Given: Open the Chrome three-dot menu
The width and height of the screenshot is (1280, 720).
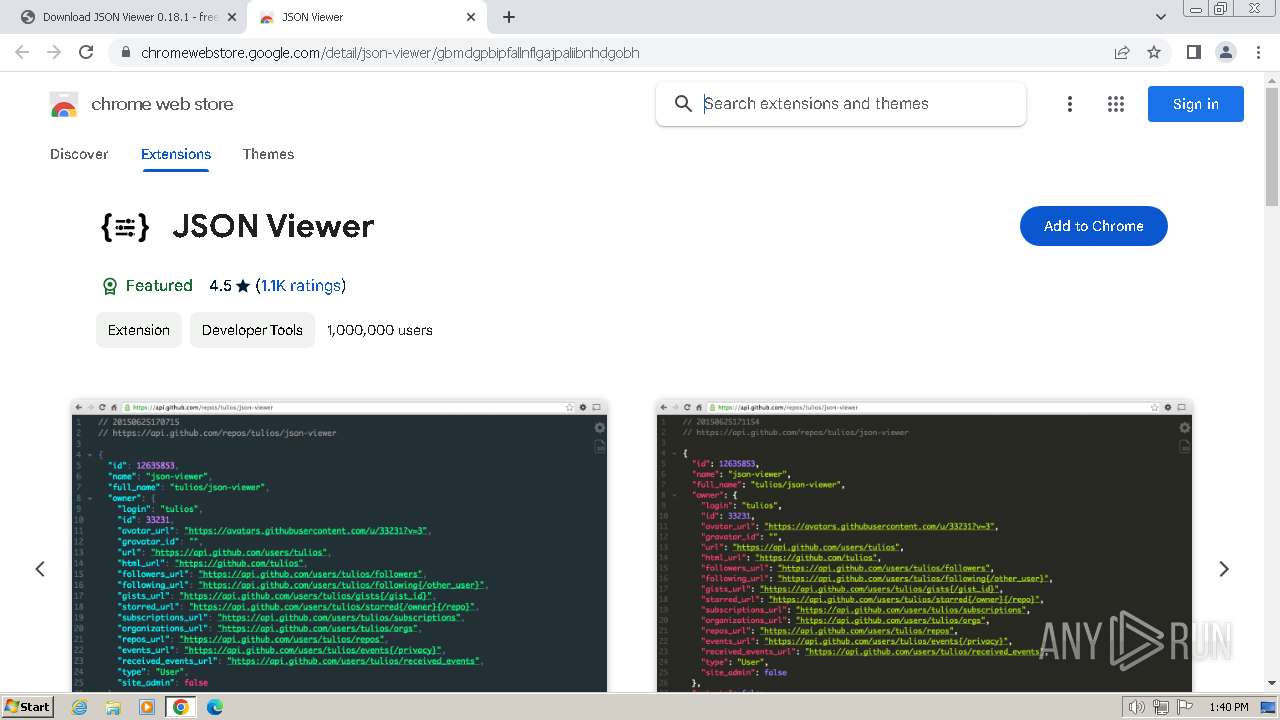Looking at the screenshot, I should [x=1257, y=52].
